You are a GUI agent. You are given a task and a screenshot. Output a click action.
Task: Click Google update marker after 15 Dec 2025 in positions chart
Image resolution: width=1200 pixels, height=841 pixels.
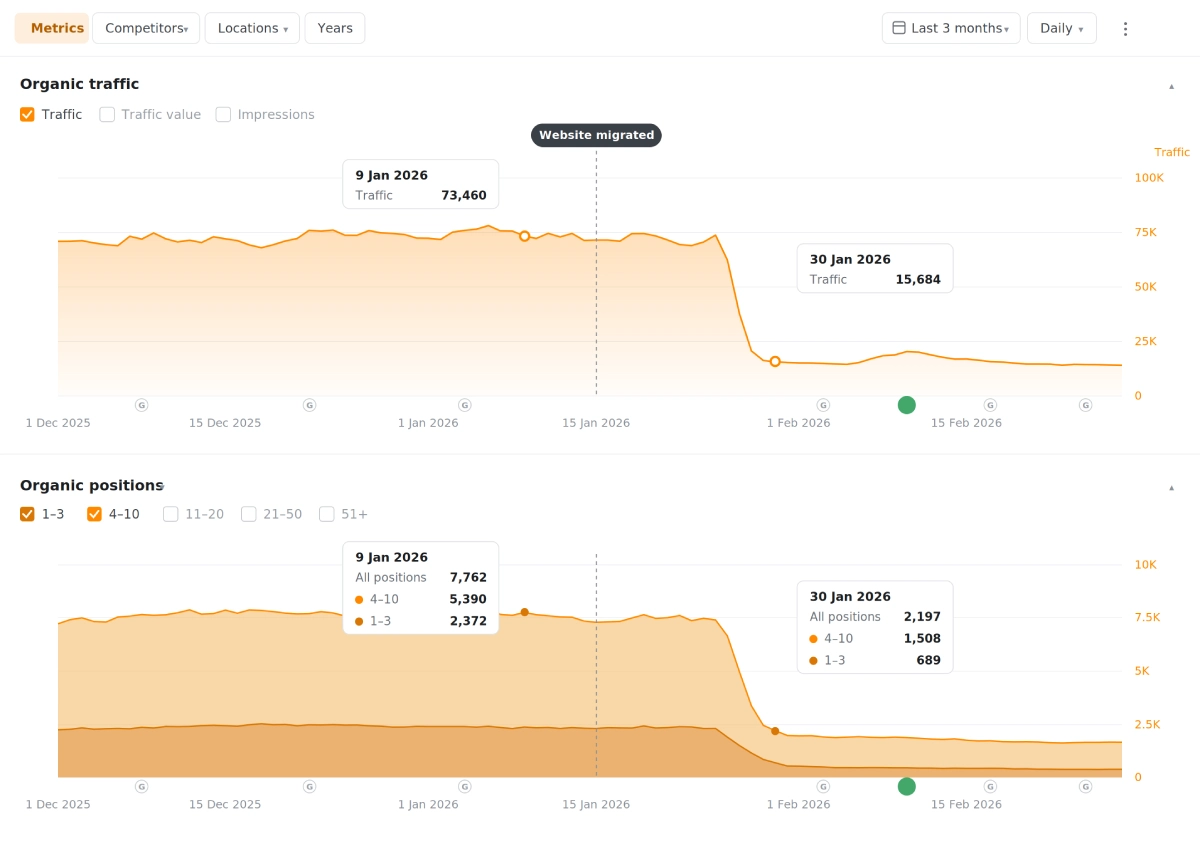click(x=309, y=787)
